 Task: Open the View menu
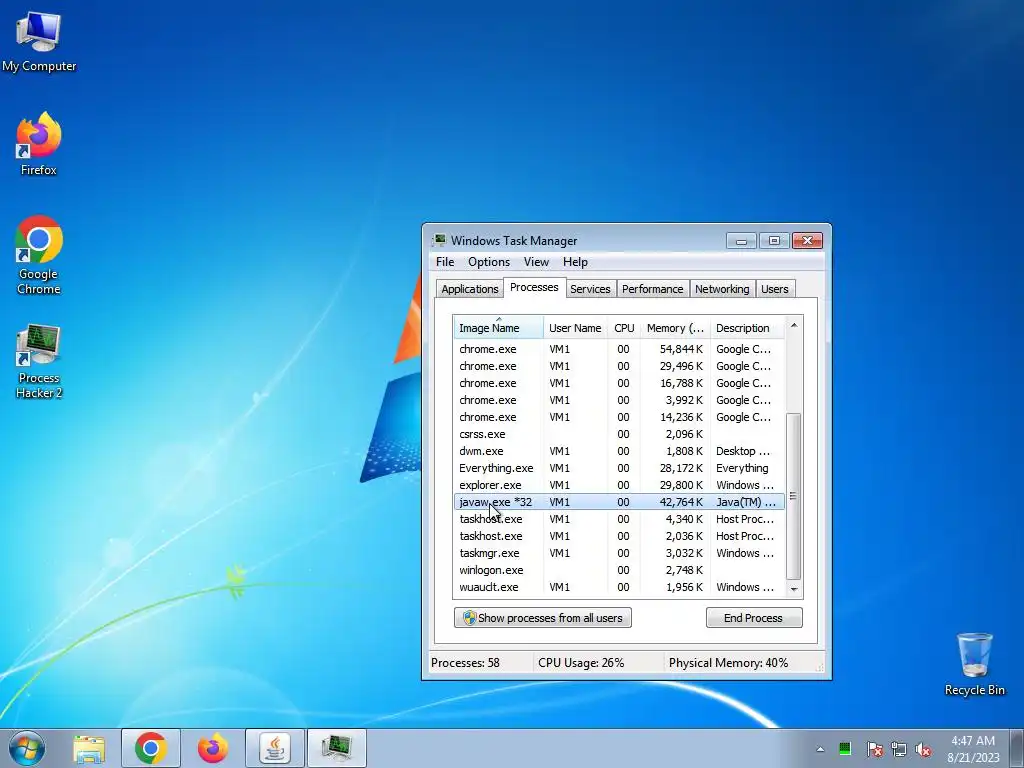coord(536,262)
